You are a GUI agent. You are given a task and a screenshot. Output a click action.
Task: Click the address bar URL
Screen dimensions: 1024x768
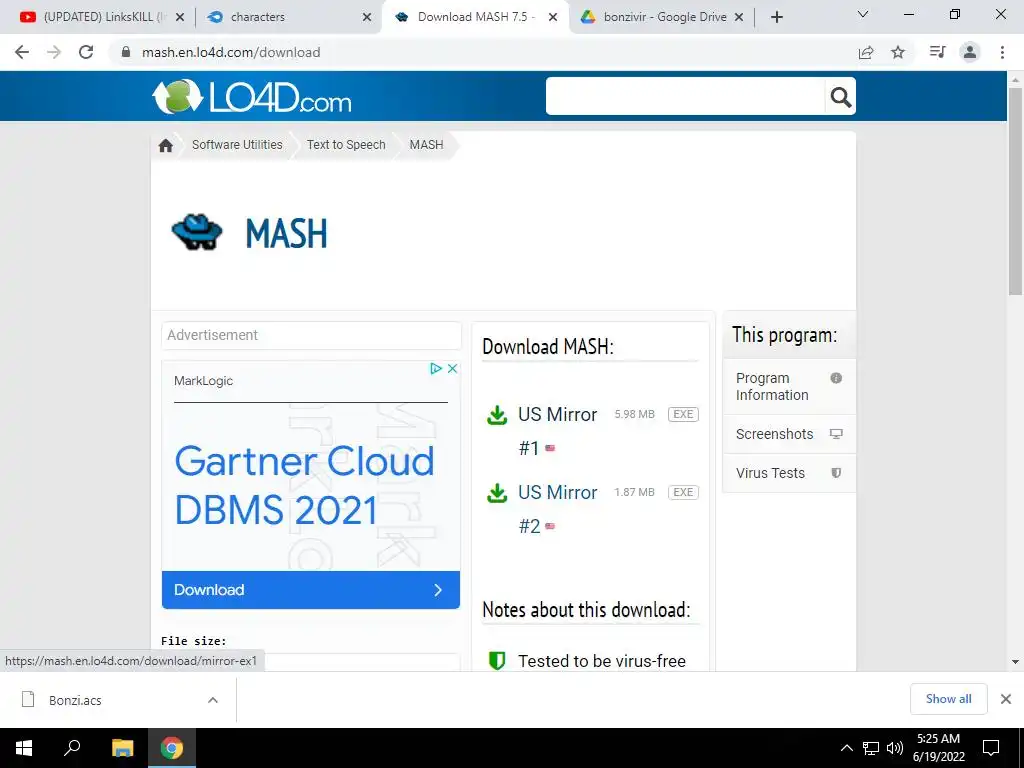[x=231, y=52]
